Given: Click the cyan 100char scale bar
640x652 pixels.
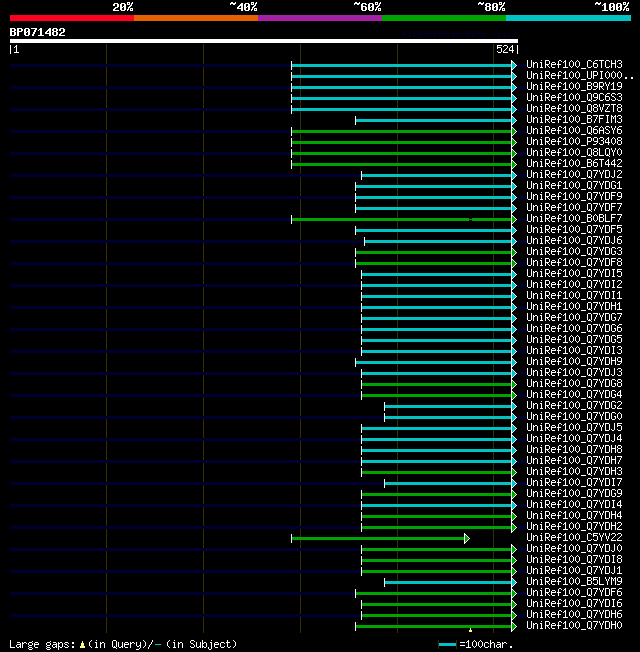Looking at the screenshot, I should point(447,645).
